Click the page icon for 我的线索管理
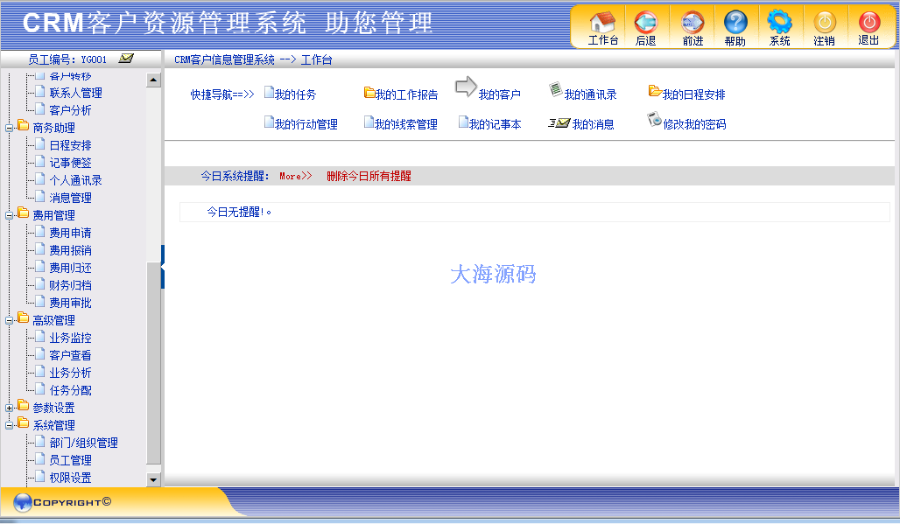The image size is (900, 524). (x=369, y=122)
